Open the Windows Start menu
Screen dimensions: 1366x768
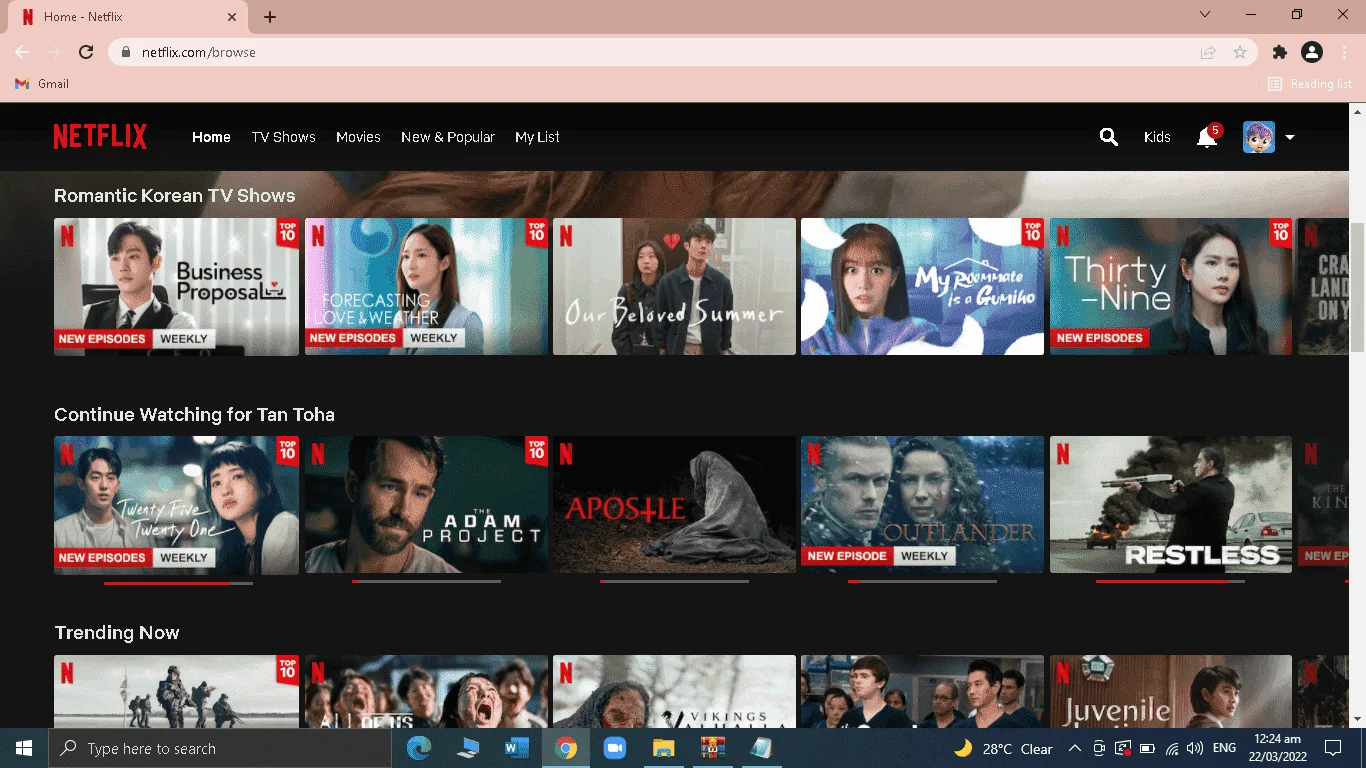point(24,748)
